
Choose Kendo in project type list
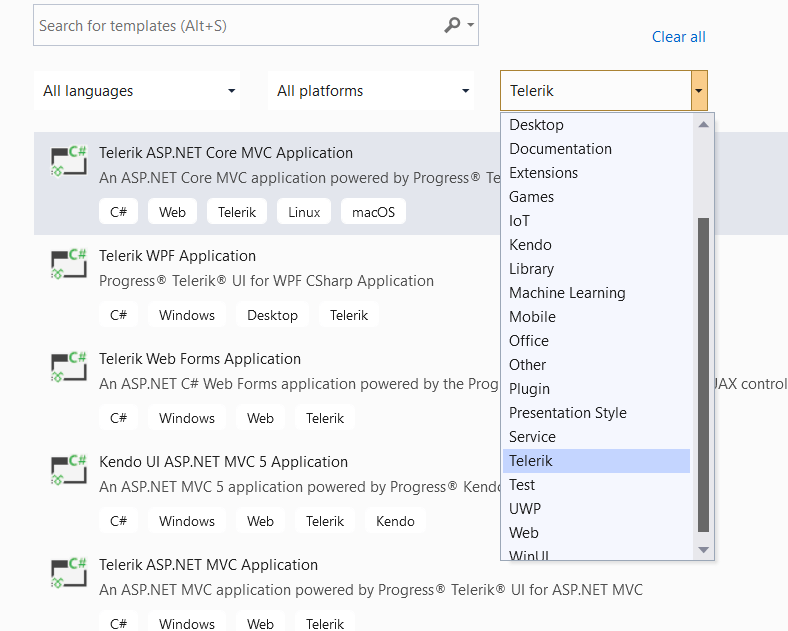[x=596, y=245]
